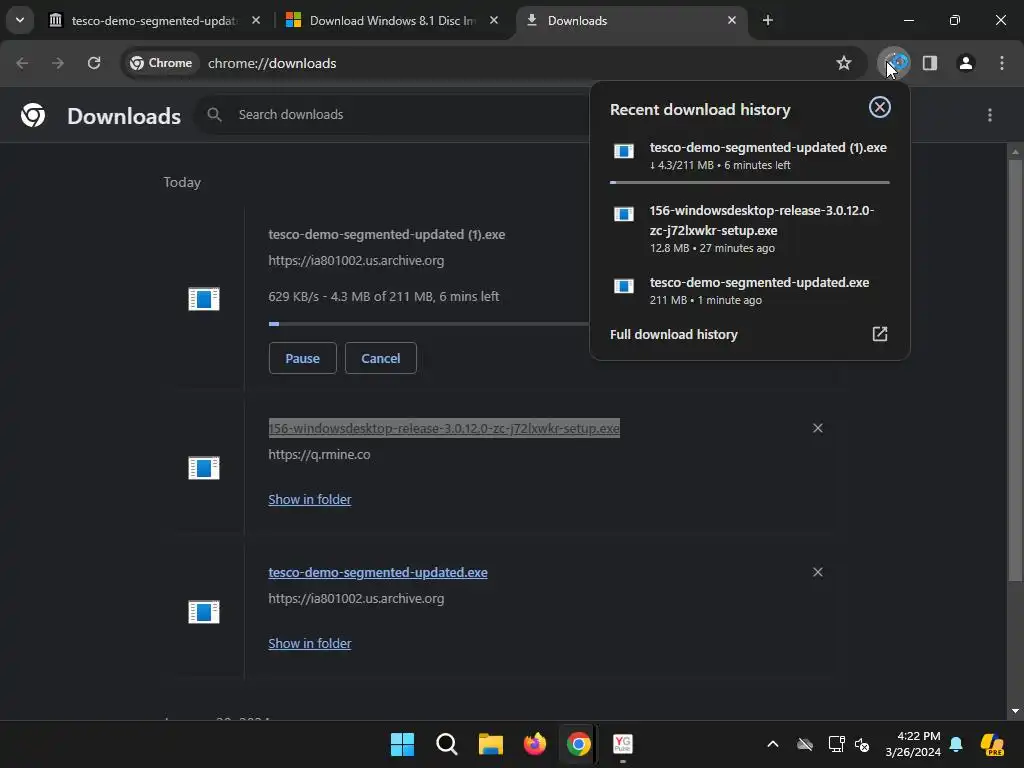Click file icon of 156-windowsdesktop-release item in list

204,468
